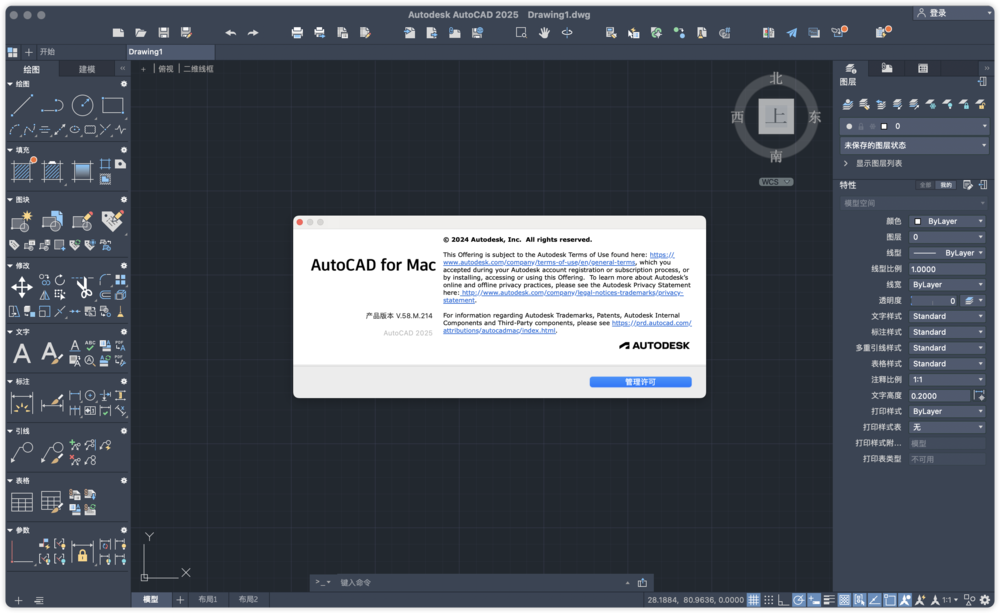Viewport: 1000px width, 613px height.
Task: Undo the last action
Action: [230, 33]
